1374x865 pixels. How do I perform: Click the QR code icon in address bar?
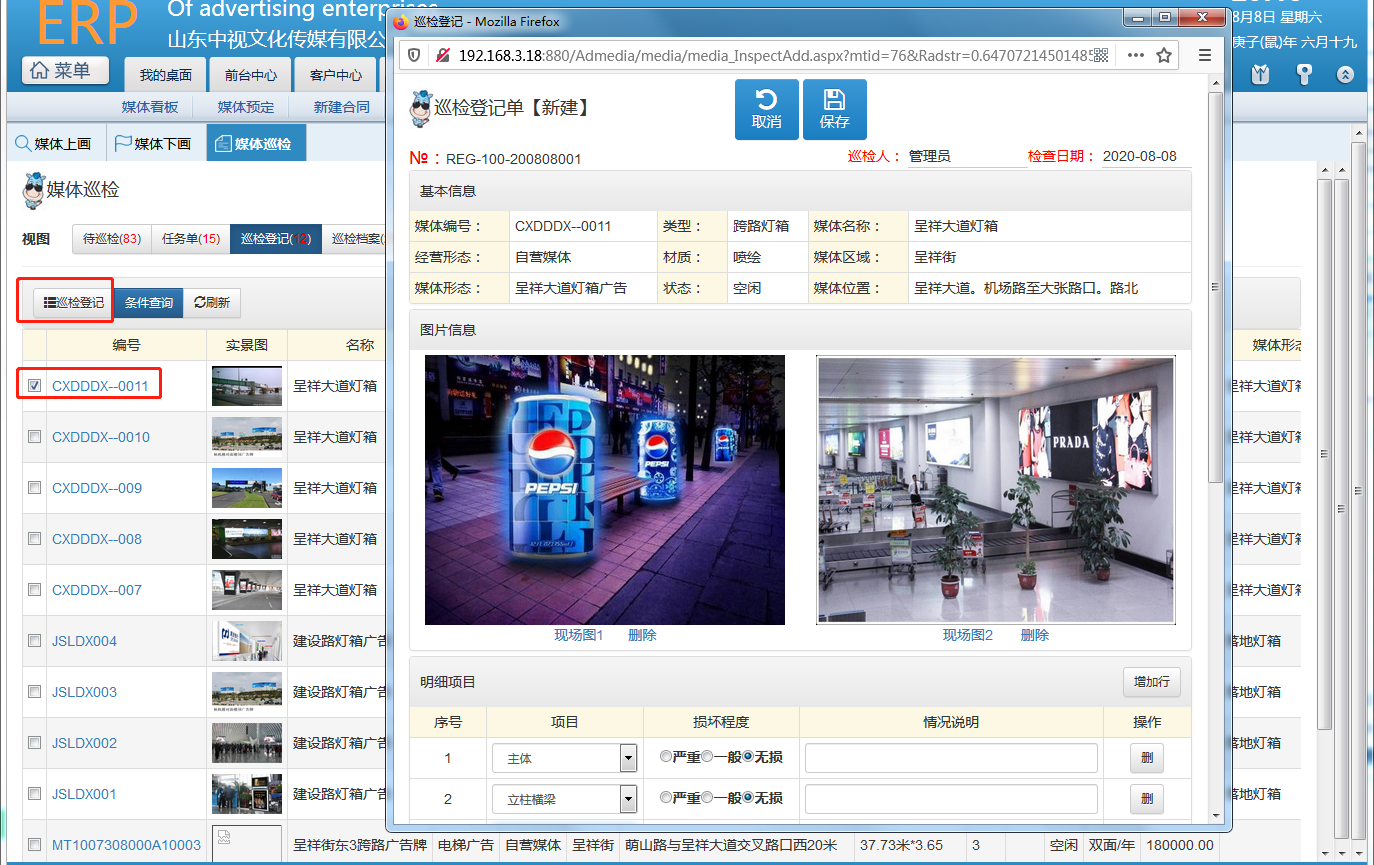(1101, 55)
